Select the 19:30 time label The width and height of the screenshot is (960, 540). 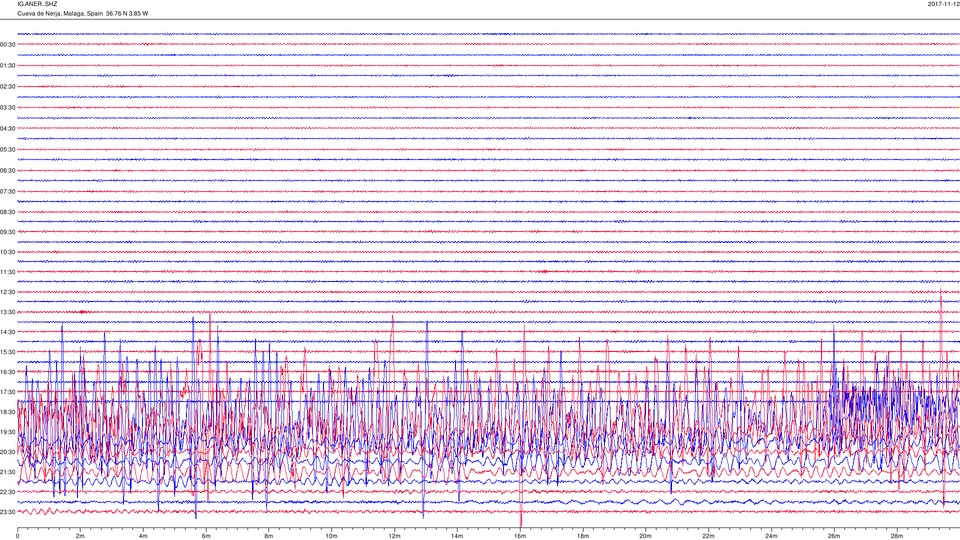point(8,432)
